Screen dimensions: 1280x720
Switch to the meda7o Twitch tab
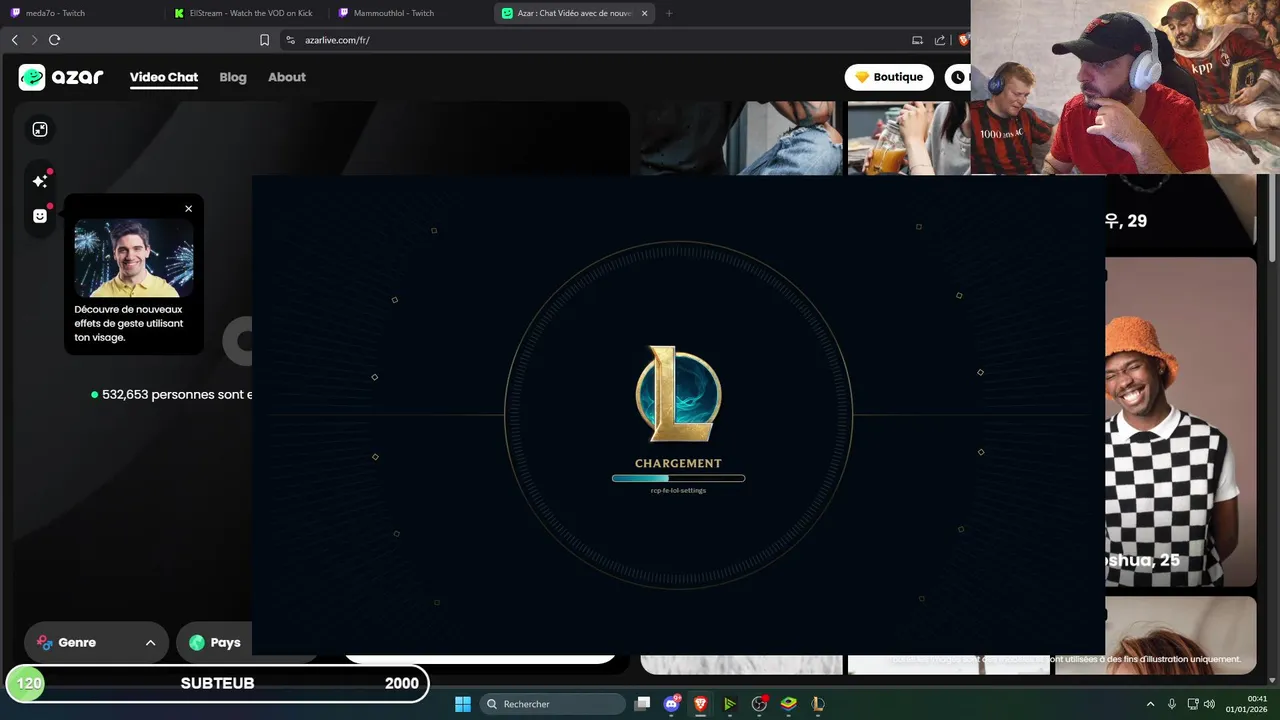point(82,13)
